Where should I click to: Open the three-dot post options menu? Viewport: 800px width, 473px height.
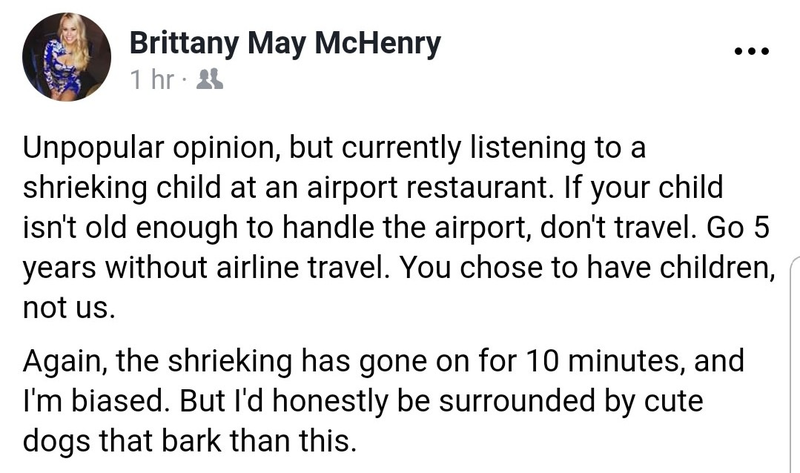[752, 51]
